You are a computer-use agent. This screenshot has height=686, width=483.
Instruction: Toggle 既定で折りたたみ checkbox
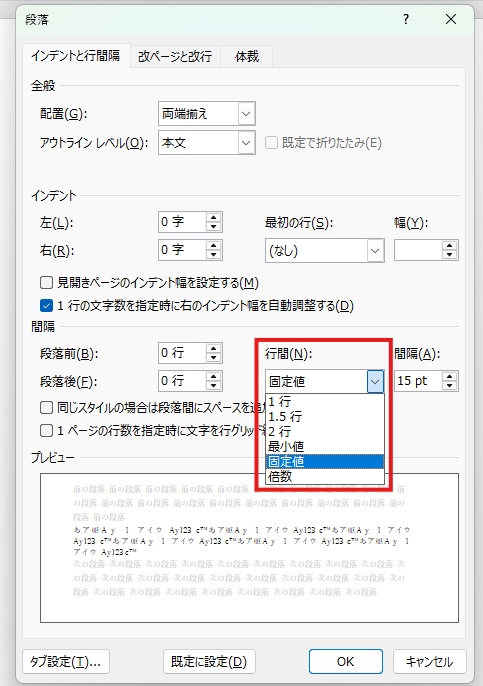(x=271, y=143)
